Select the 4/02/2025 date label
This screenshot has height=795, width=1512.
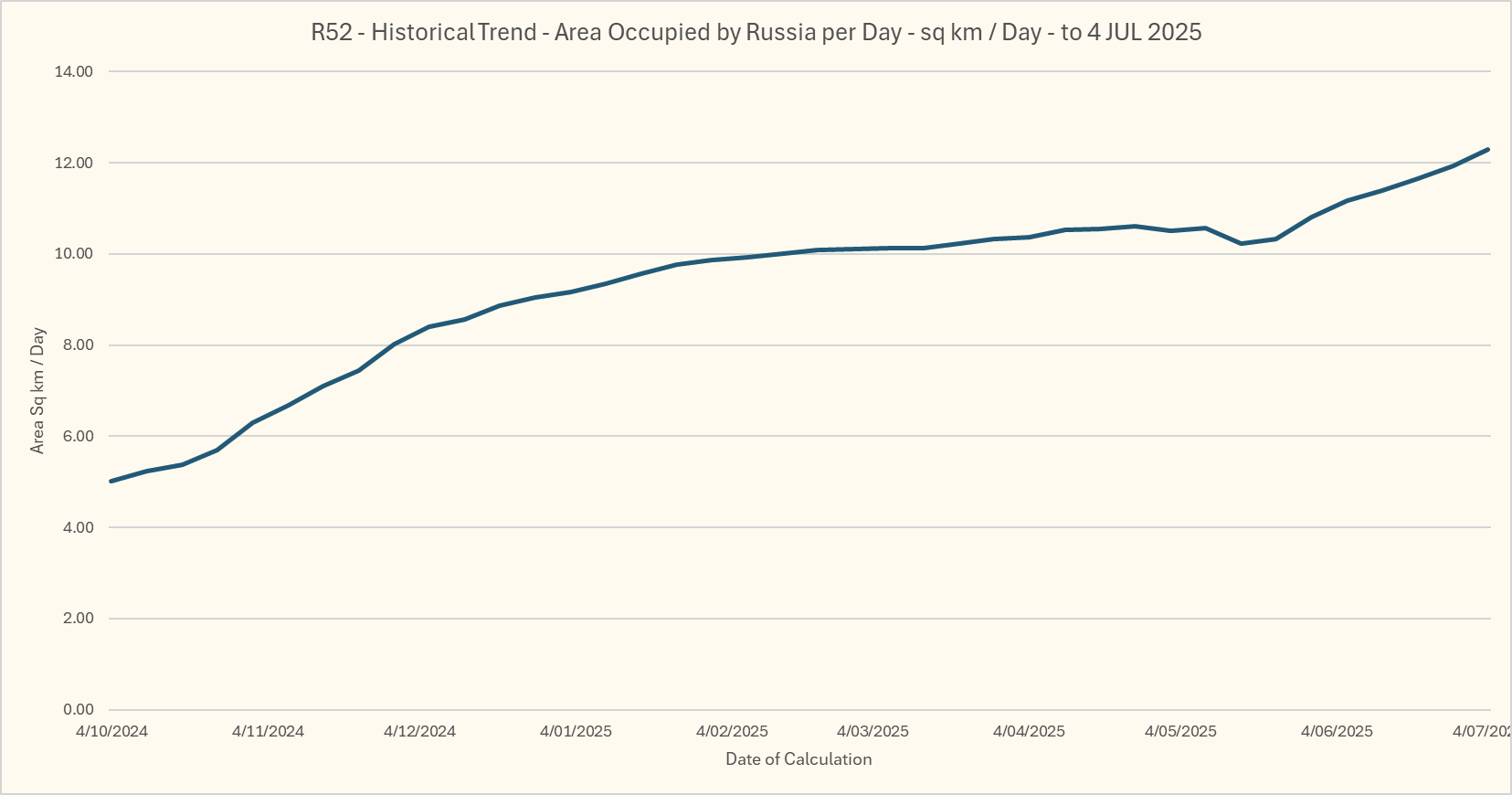[732, 732]
